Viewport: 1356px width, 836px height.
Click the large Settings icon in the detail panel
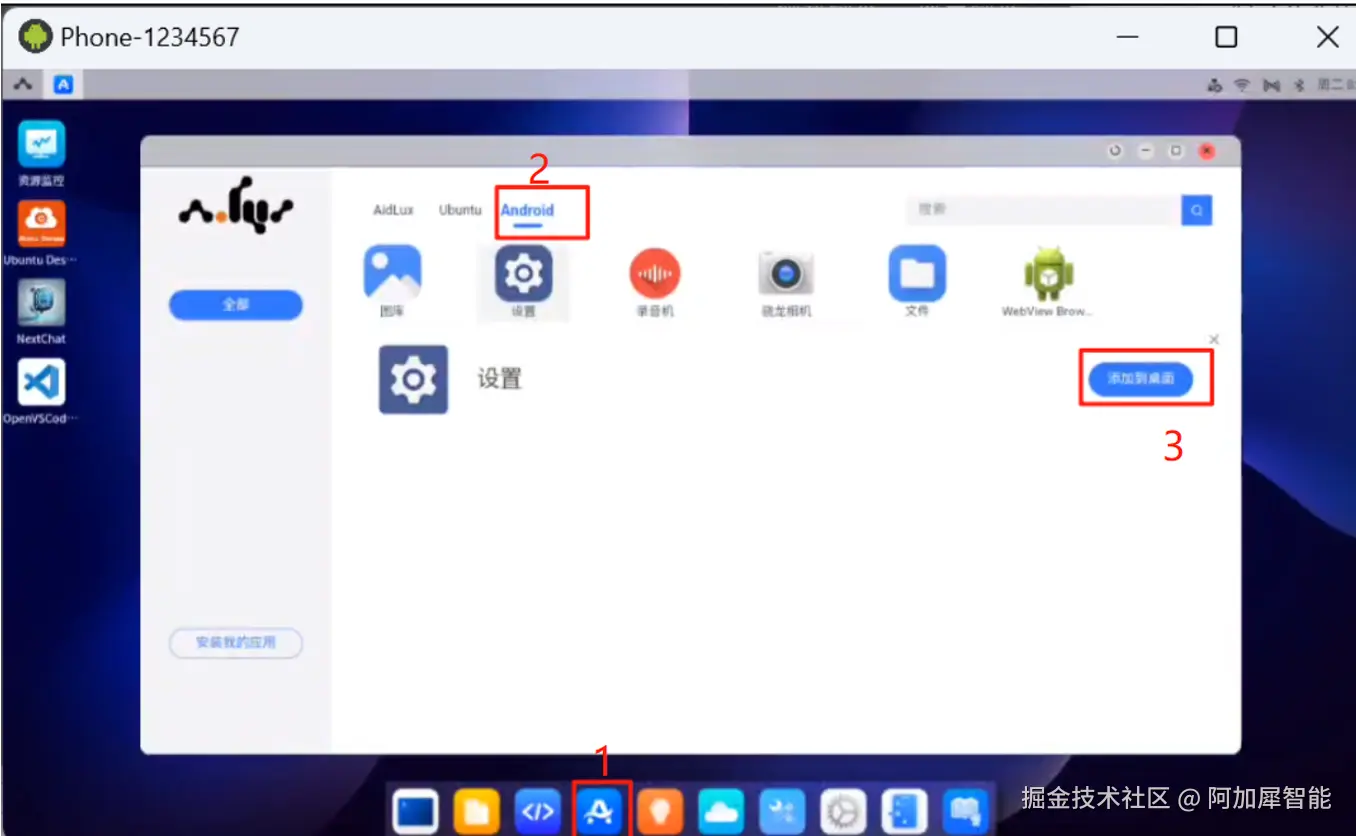[x=413, y=379]
